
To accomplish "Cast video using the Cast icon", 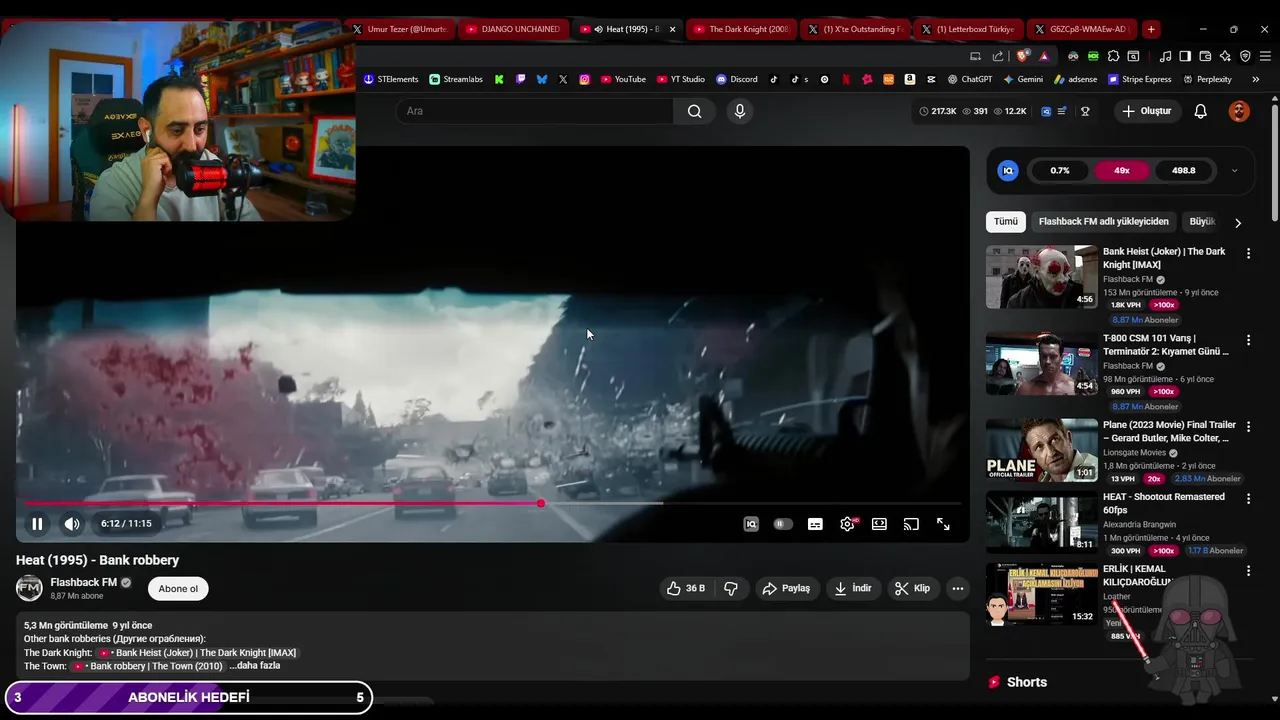I will coord(911,524).
